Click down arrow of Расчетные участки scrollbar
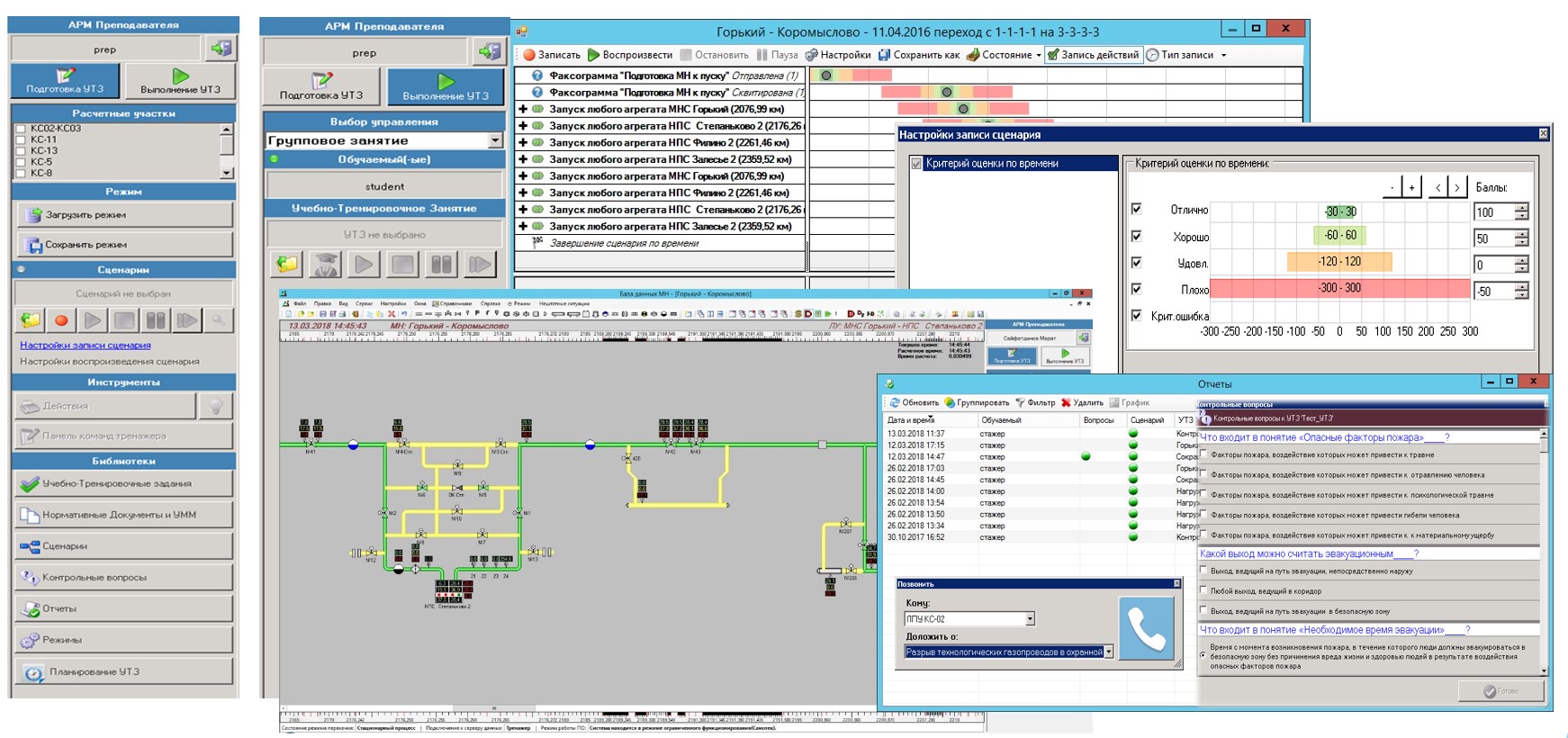 [x=226, y=173]
